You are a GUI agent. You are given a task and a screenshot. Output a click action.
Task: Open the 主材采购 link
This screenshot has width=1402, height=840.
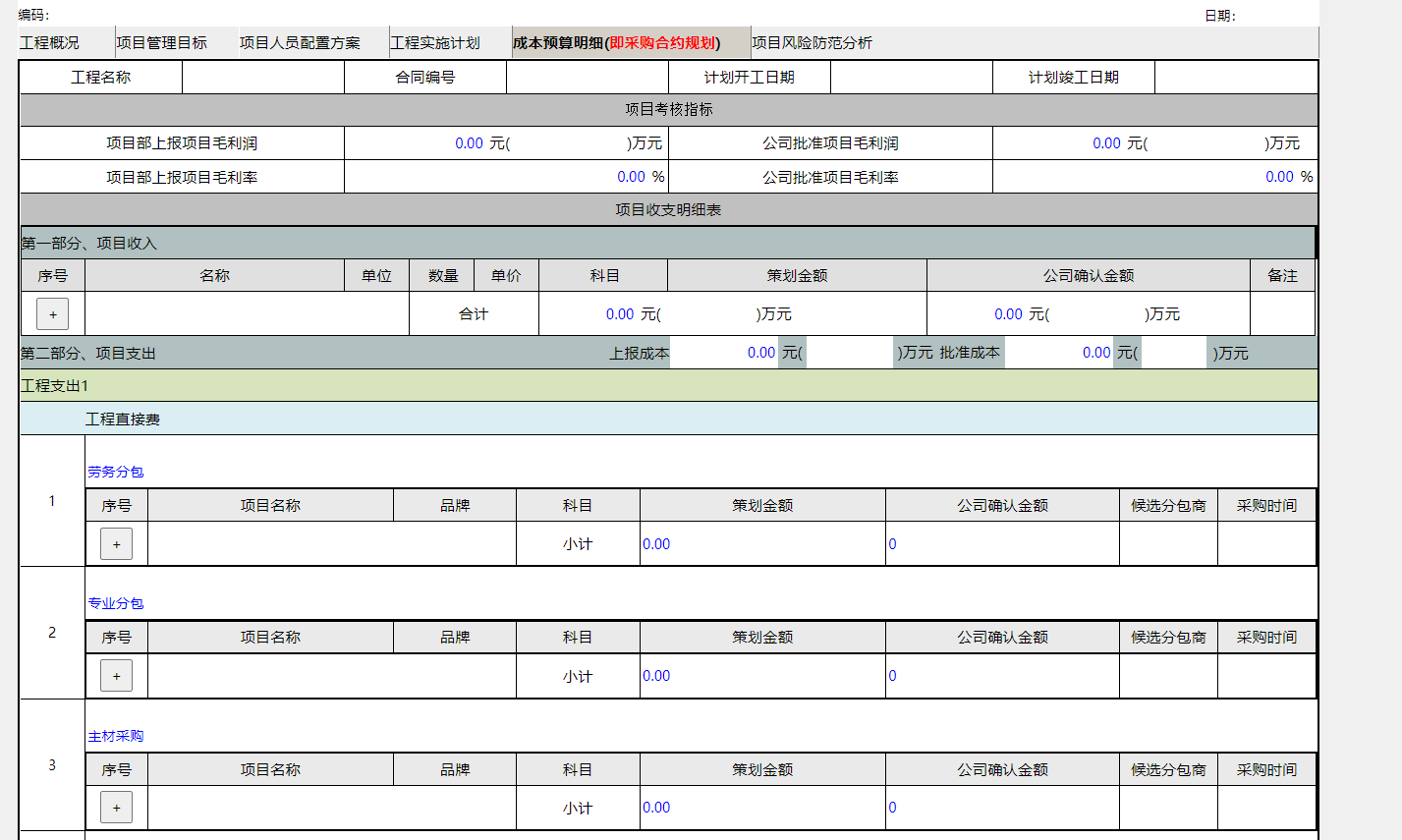tap(116, 736)
